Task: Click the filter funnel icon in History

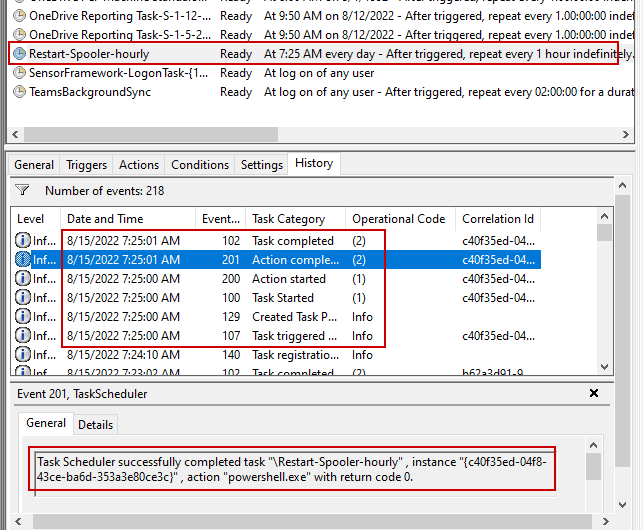Action: pyautogui.click(x=22, y=191)
